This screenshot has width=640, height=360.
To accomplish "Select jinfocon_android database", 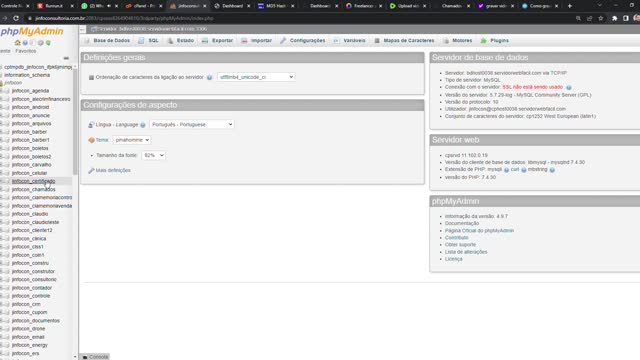I will click(30, 107).
